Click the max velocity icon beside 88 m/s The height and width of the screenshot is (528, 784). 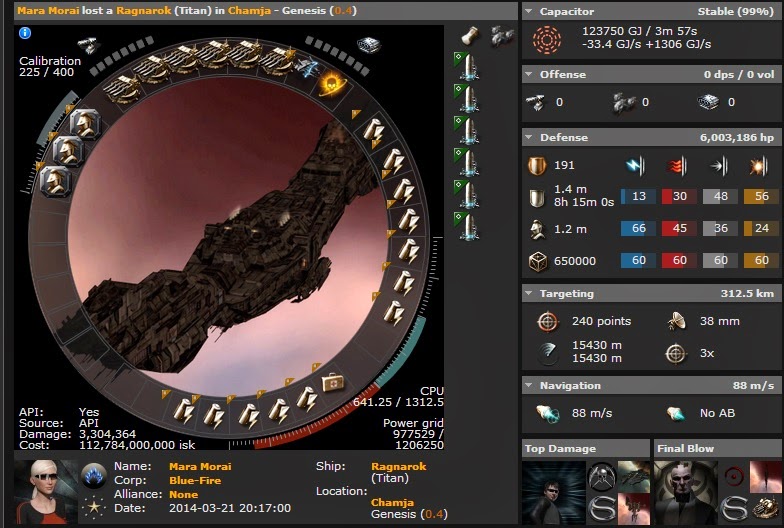(547, 414)
